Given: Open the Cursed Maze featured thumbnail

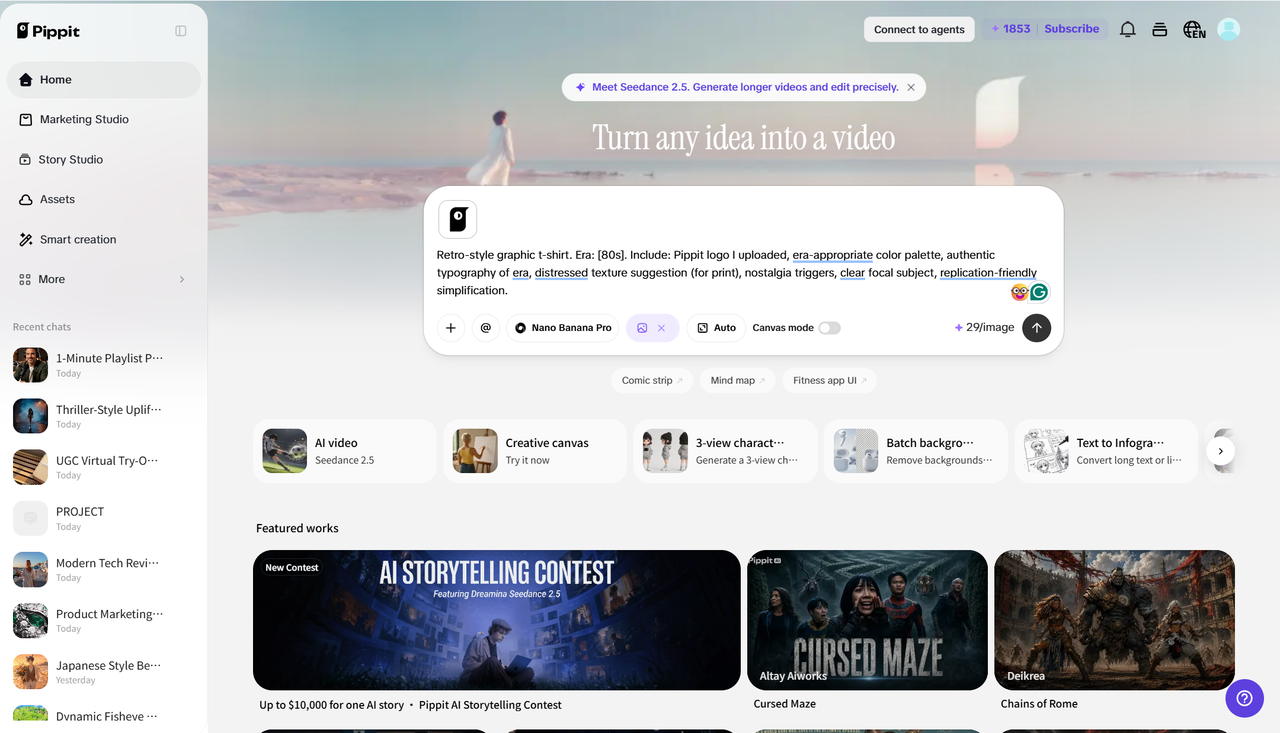Looking at the screenshot, I should (868, 620).
